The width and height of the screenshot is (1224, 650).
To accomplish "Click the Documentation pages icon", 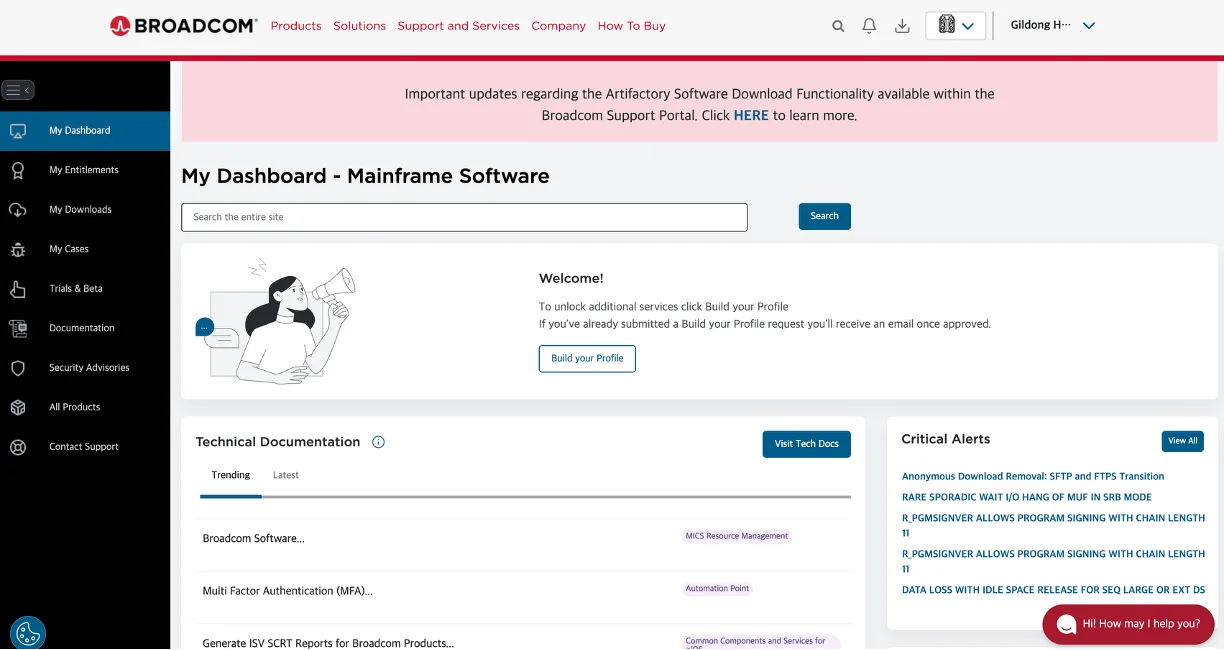I will 18,328.
